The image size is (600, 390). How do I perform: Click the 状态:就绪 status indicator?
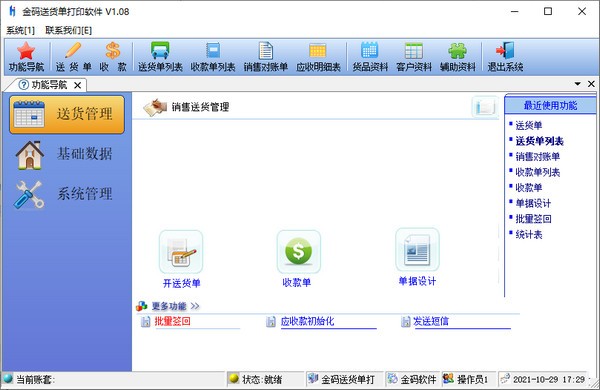click(x=262, y=379)
